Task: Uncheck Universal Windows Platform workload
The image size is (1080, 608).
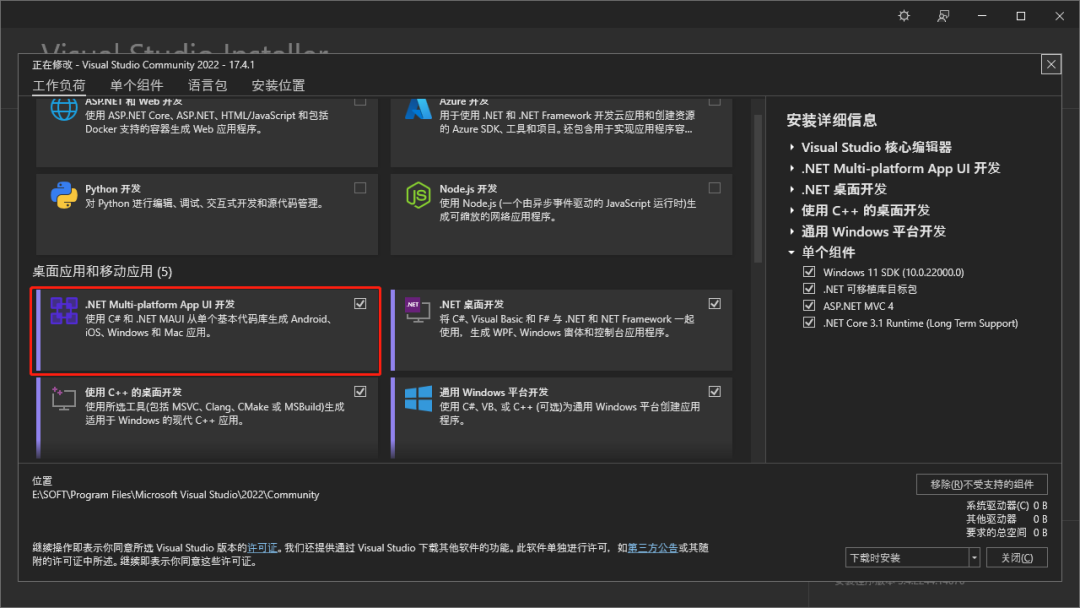Action: (715, 391)
